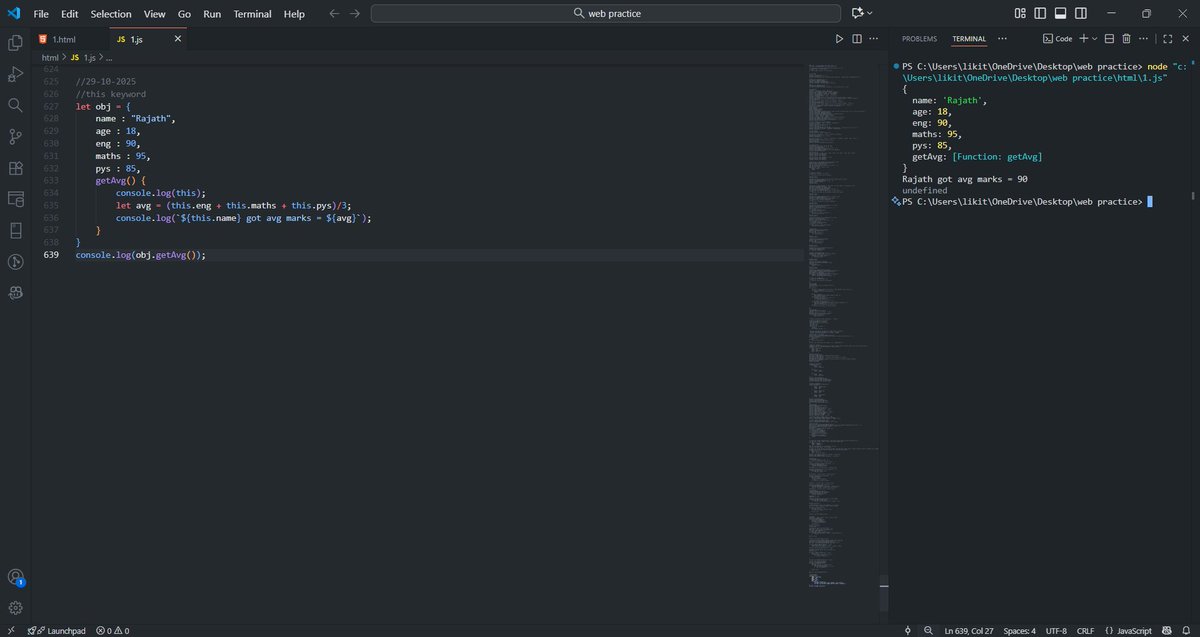Change indentation via Spaces: 4
This screenshot has width=1200, height=637.
(1019, 630)
